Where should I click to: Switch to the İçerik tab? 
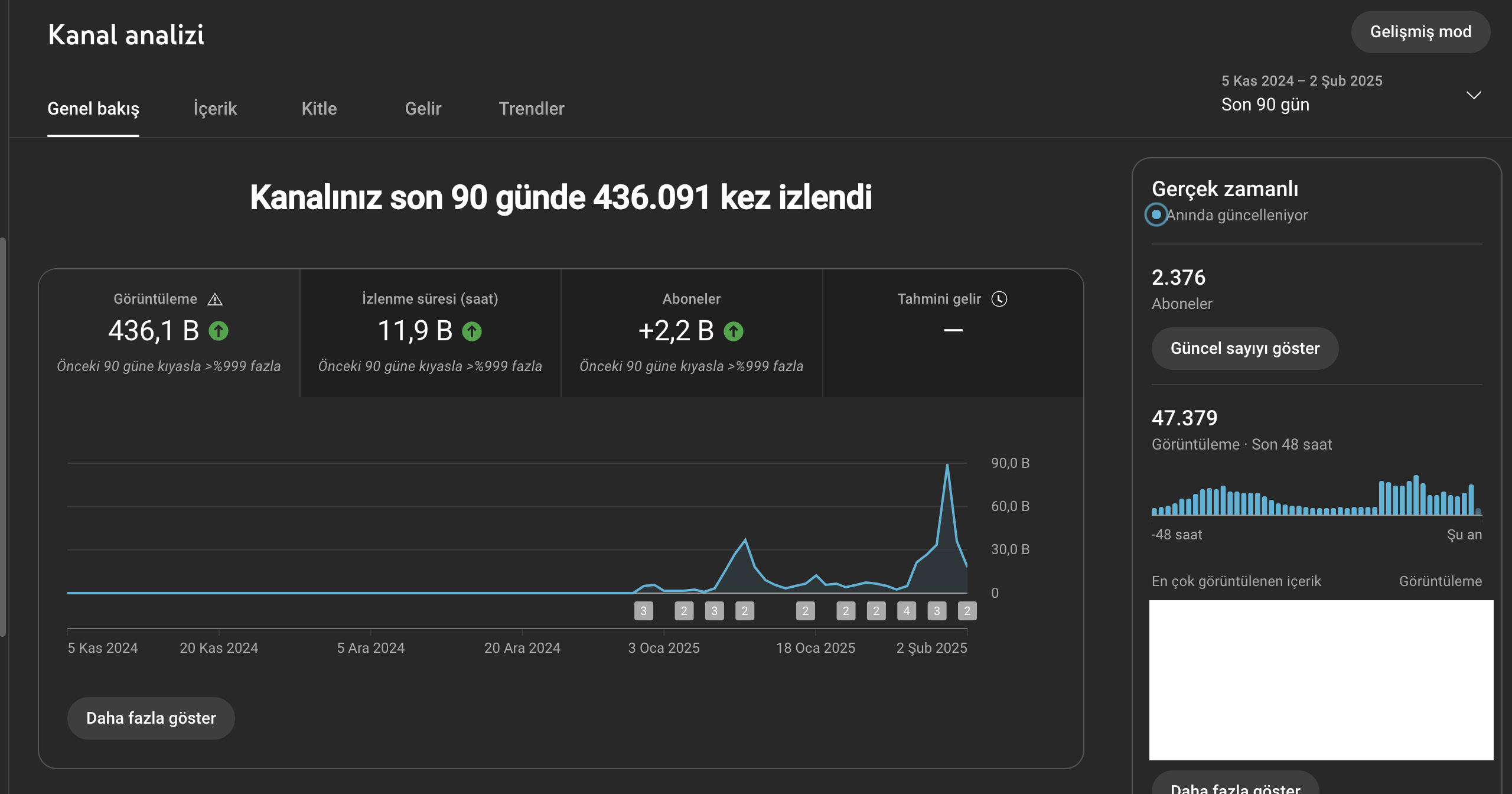click(215, 109)
